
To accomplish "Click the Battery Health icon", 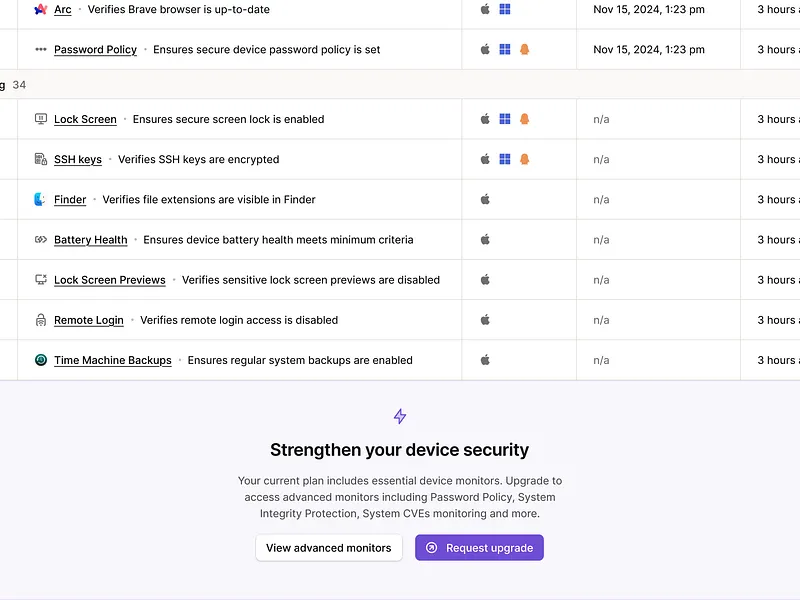I will 40,239.
